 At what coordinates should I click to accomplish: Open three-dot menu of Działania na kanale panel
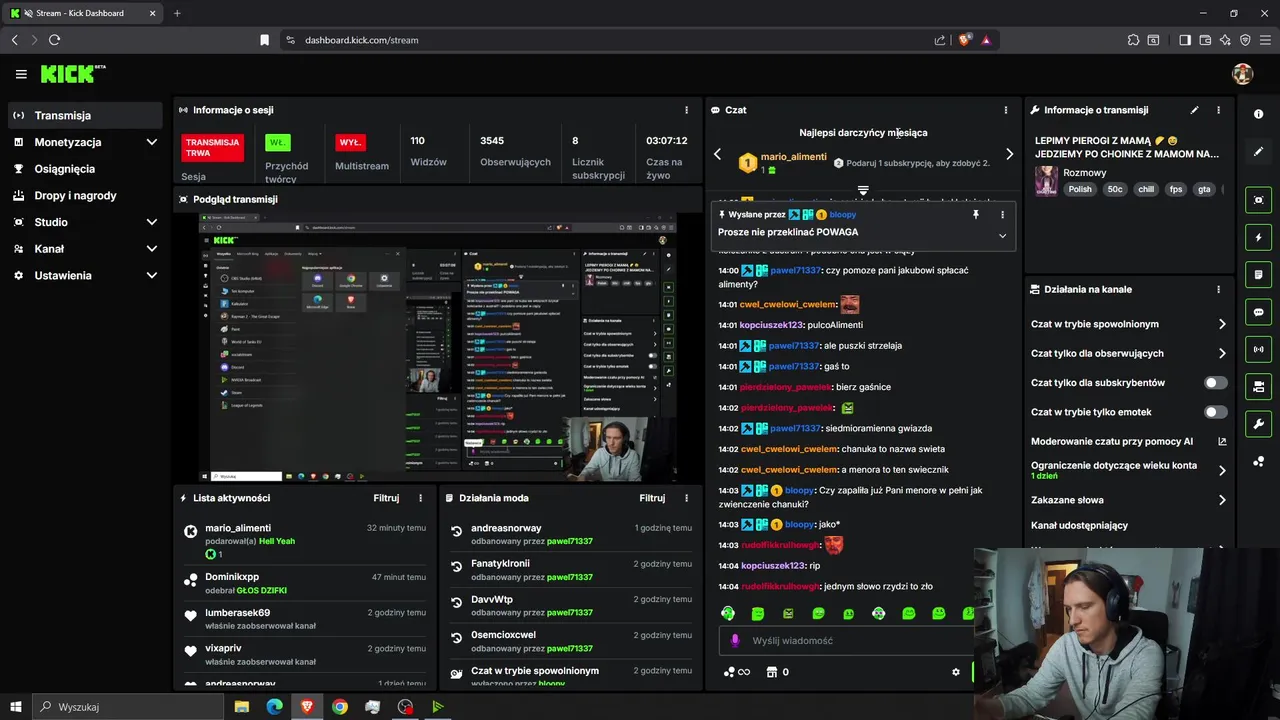(x=1218, y=289)
